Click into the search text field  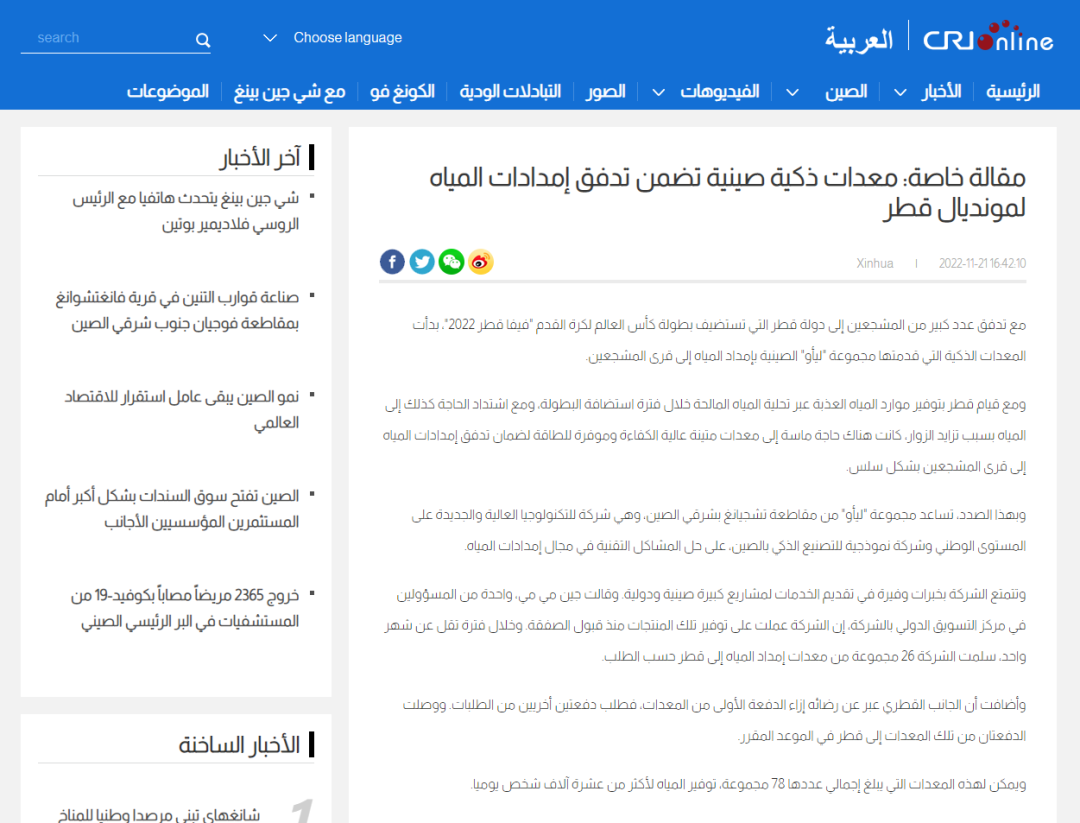pyautogui.click(x=105, y=38)
